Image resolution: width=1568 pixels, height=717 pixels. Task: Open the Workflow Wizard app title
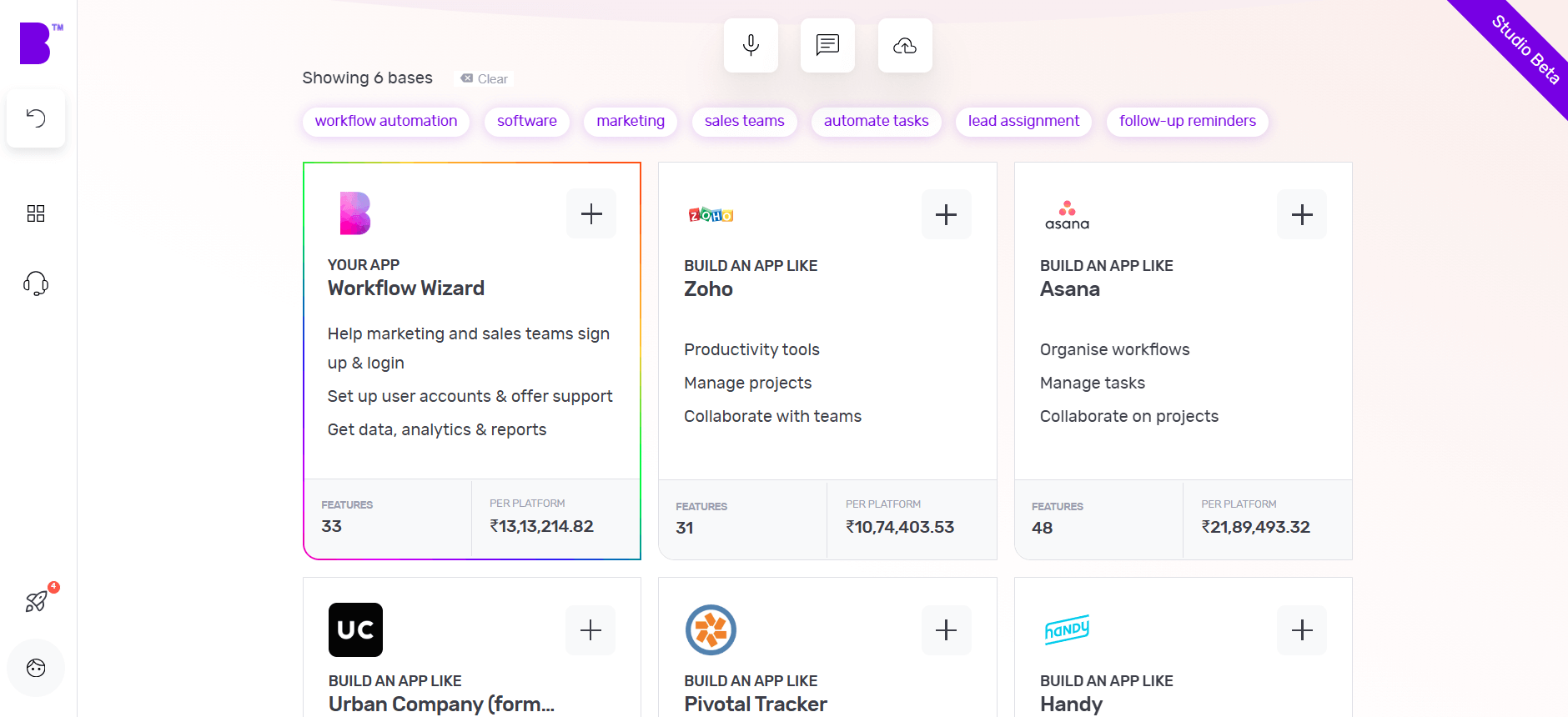406,288
